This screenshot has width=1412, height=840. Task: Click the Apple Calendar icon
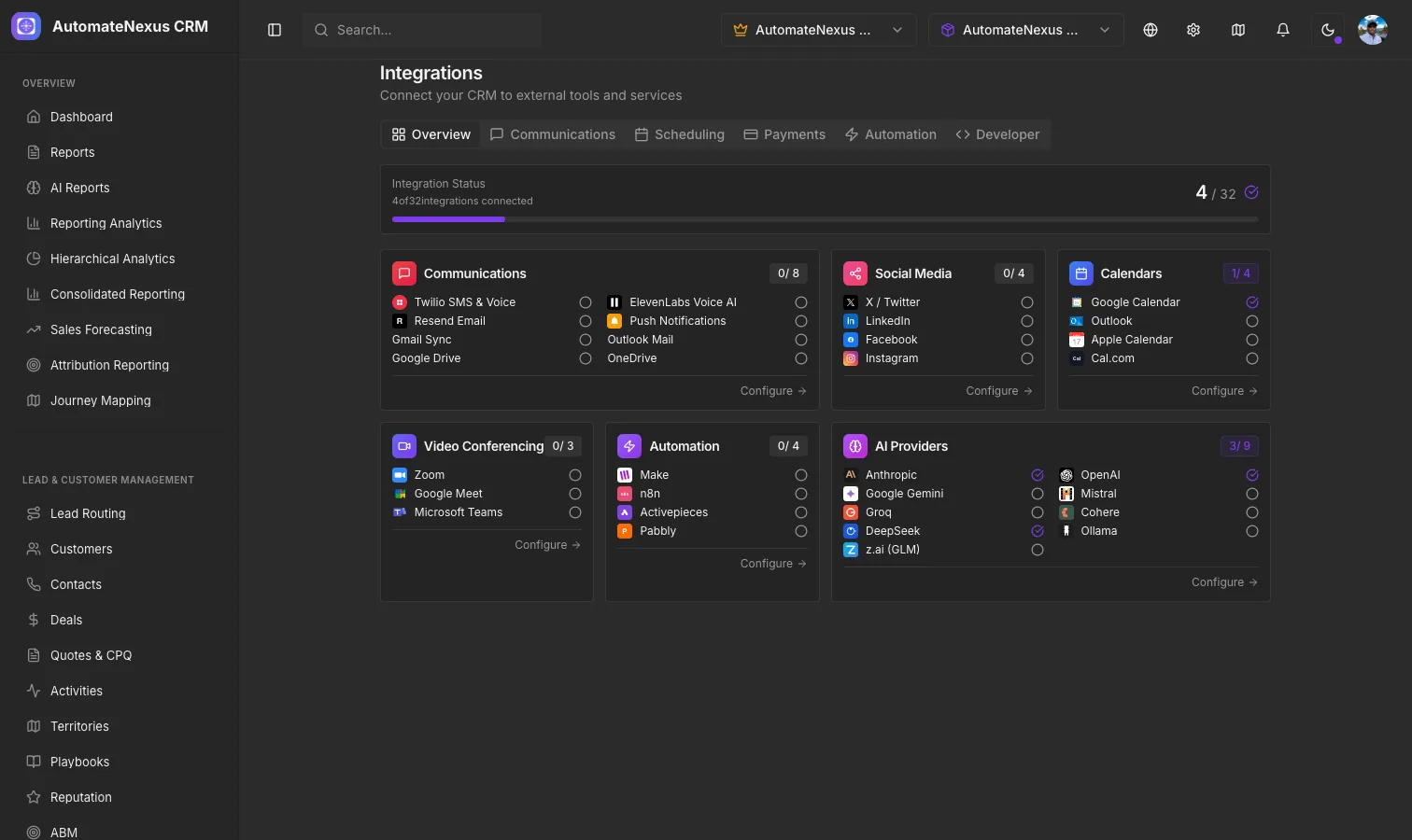point(1077,340)
